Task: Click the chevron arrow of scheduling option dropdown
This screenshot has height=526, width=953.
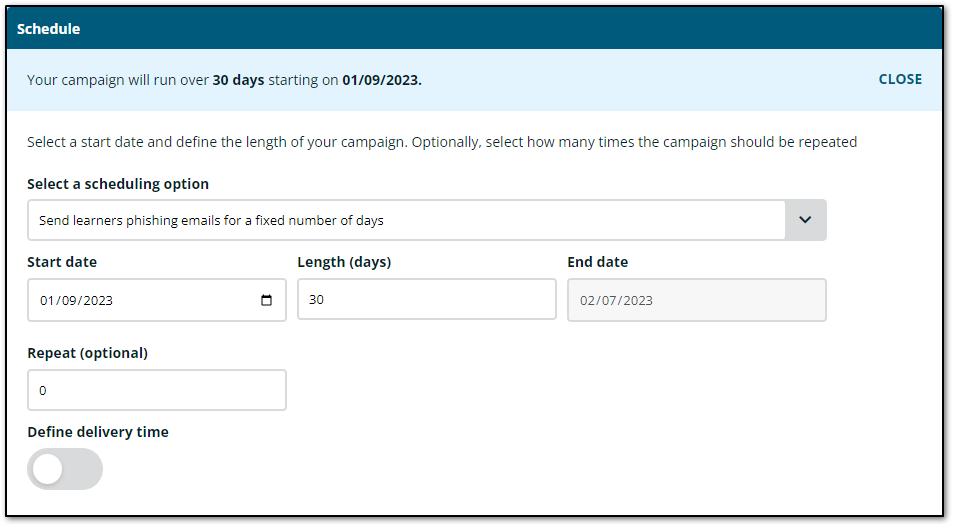Action: click(805, 220)
